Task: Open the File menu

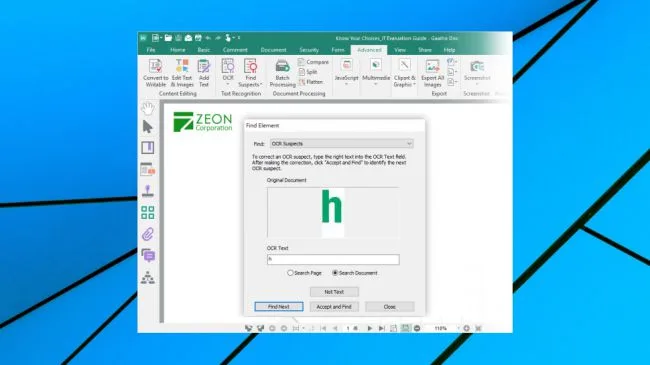Action: [x=151, y=50]
